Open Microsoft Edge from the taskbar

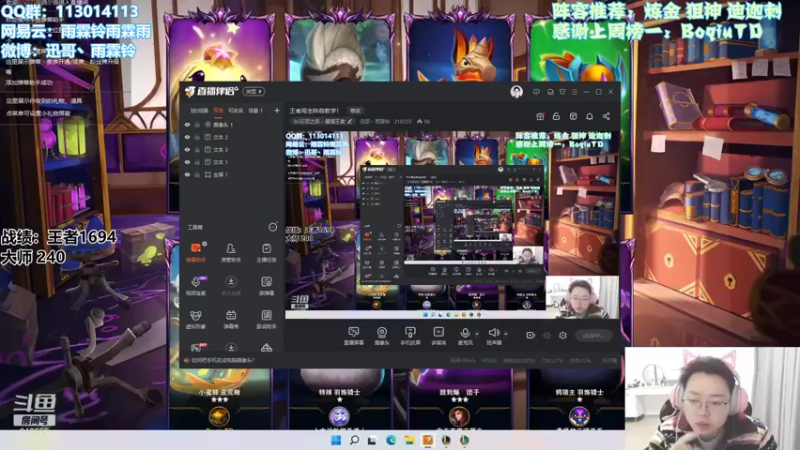coord(391,440)
